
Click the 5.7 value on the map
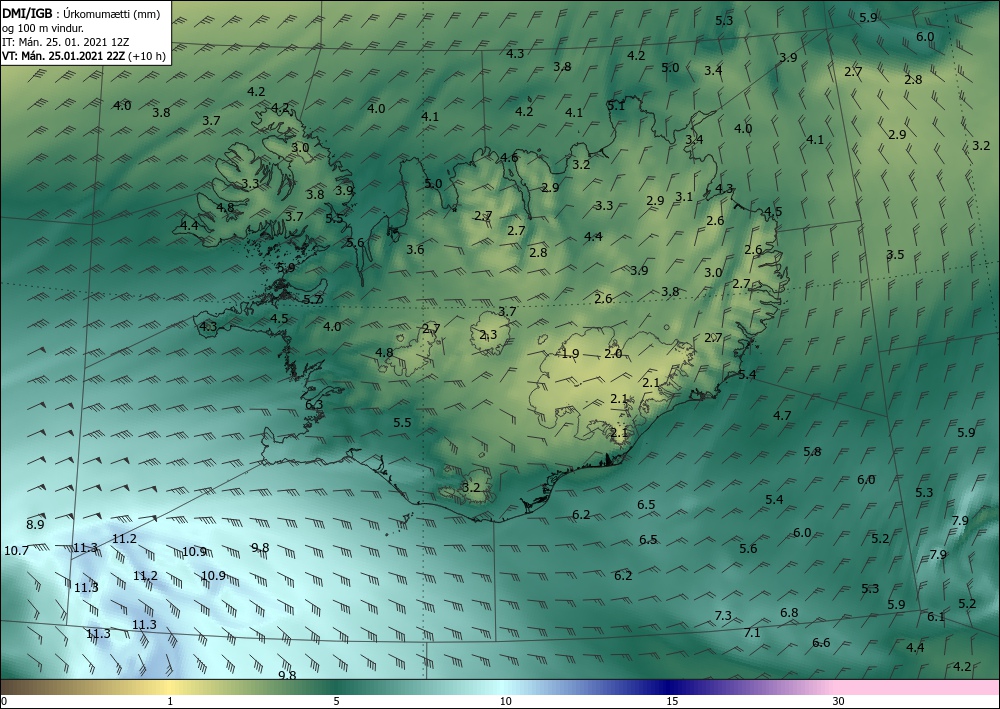point(312,299)
